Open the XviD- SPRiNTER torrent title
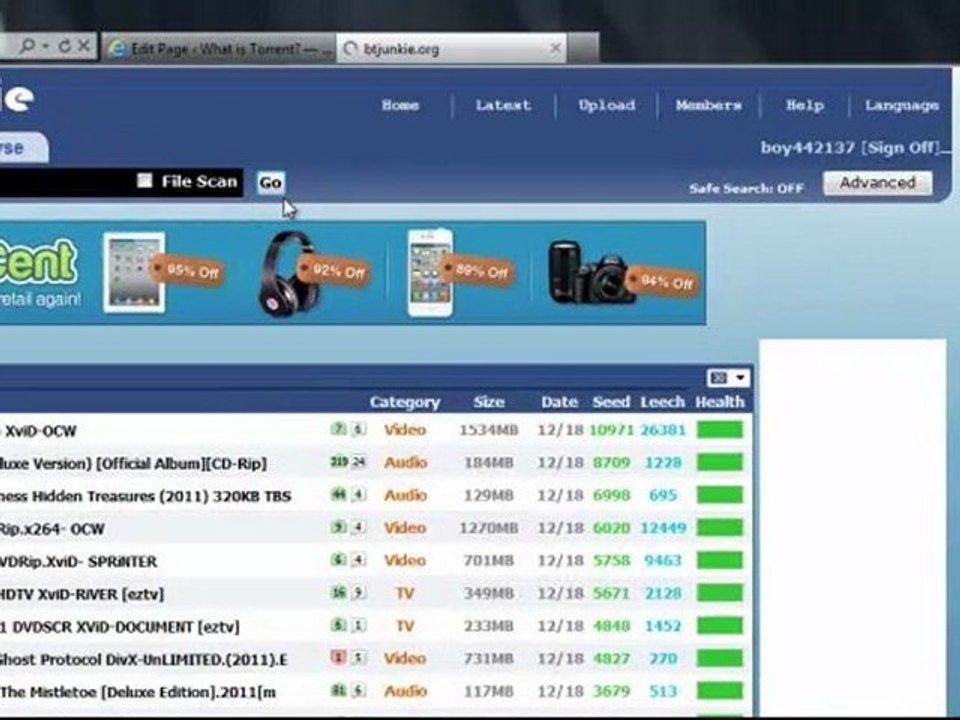Image resolution: width=960 pixels, height=720 pixels. (x=78, y=561)
